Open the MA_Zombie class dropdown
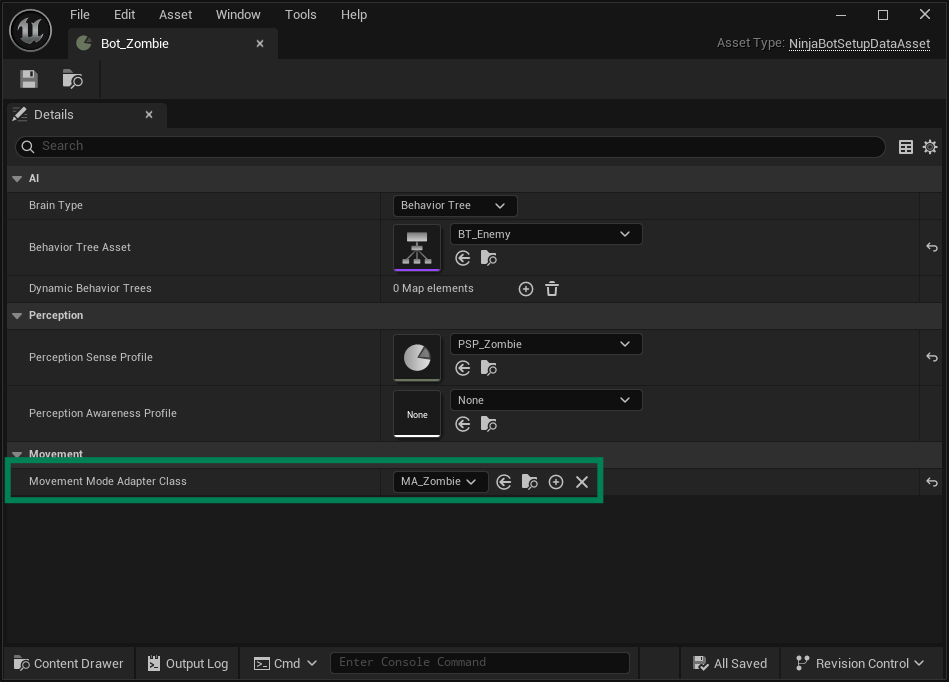The image size is (949, 682). [x=440, y=481]
